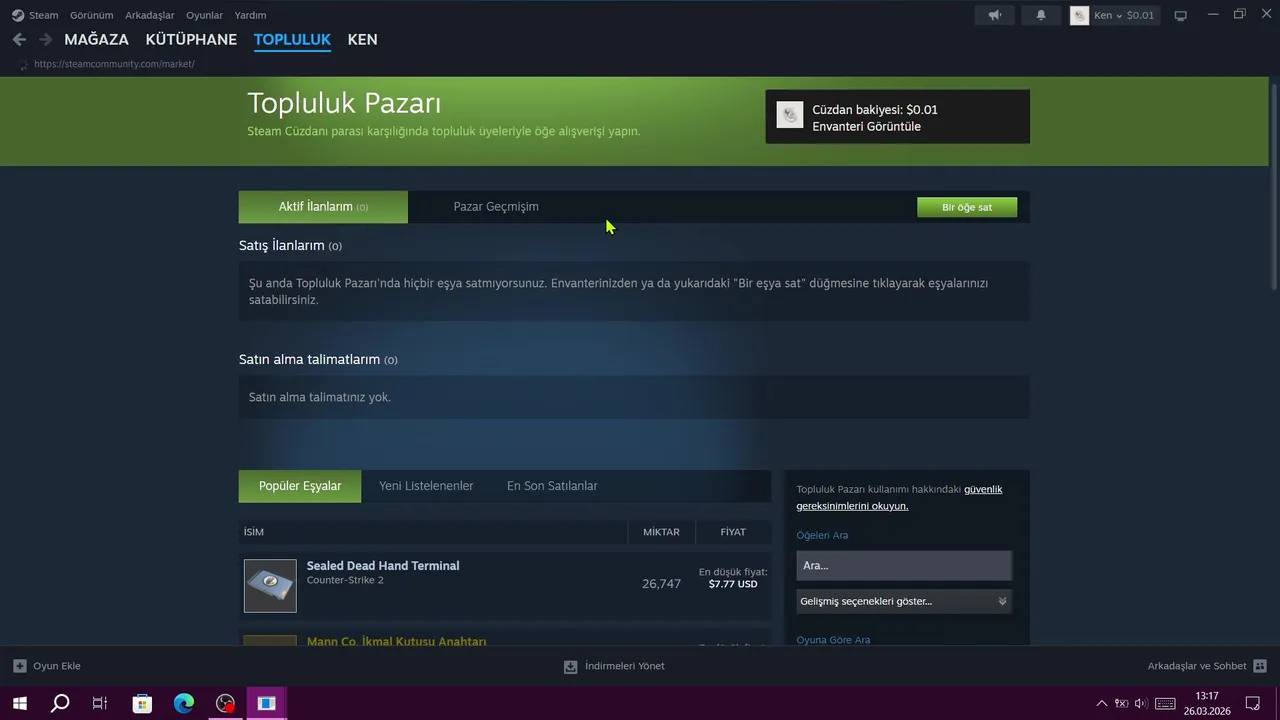
Task: Open the güvenlik gereksinimlerini okuyun link
Action: click(899, 497)
